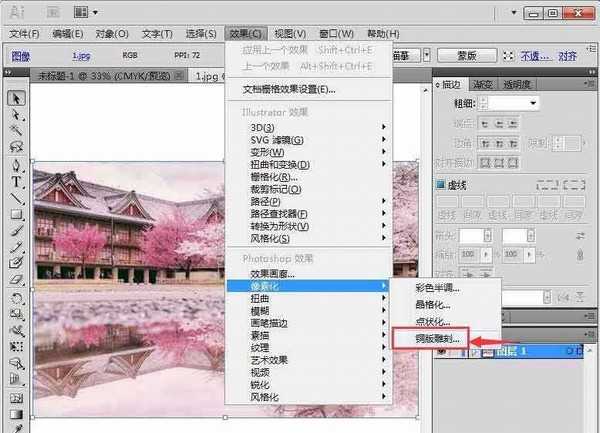Select the Direct Selection tool
600x433 pixels.
pos(16,114)
